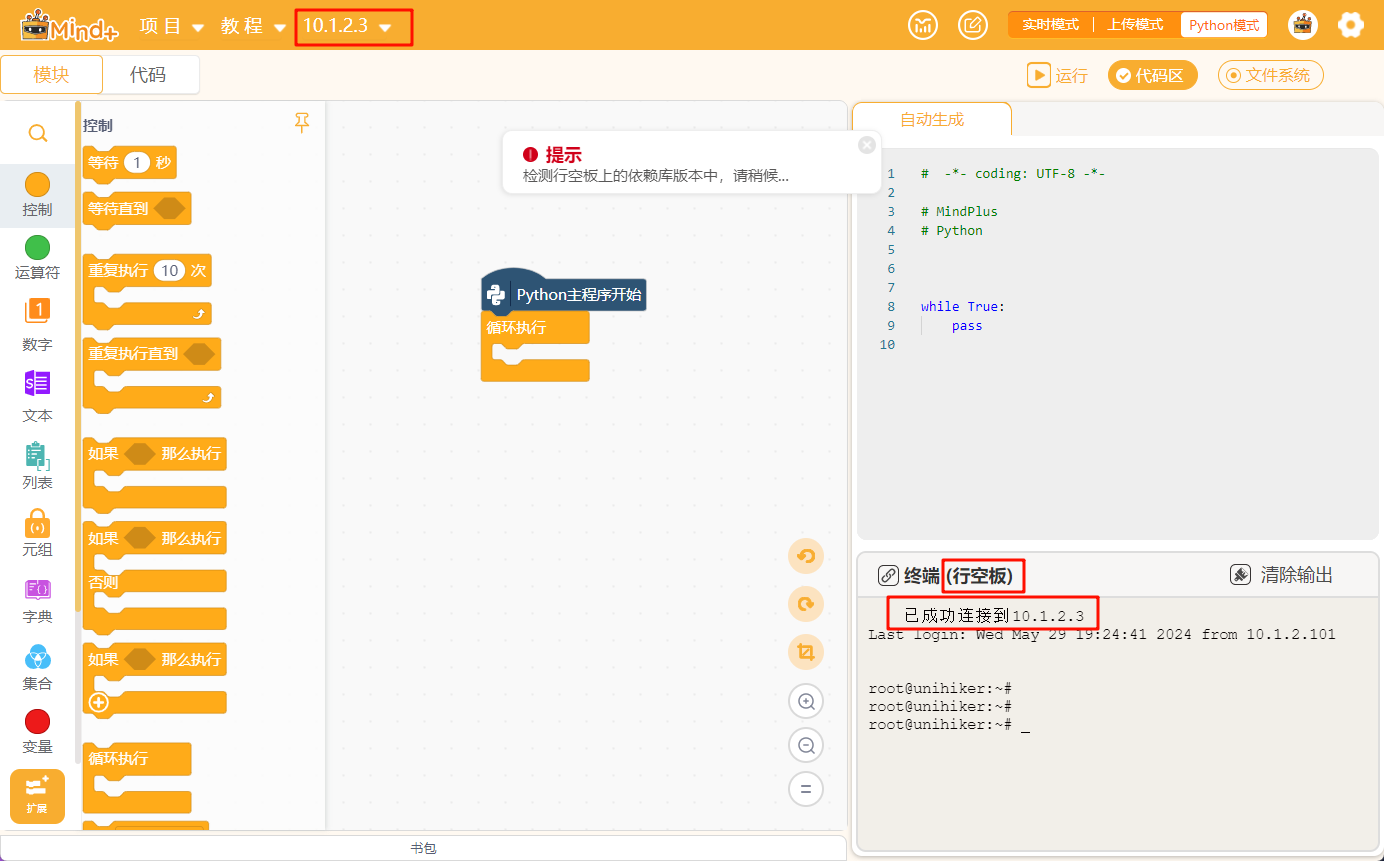Viewport: 1384px width, 861px height.
Task: Expand the 书包 backpack bar
Action: pos(424,848)
